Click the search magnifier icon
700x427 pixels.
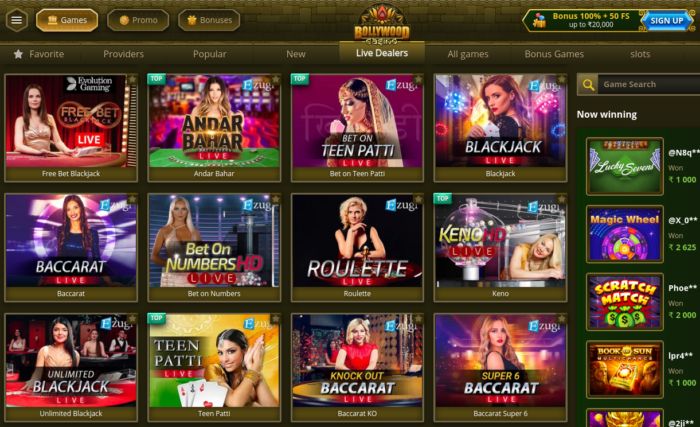(x=588, y=84)
